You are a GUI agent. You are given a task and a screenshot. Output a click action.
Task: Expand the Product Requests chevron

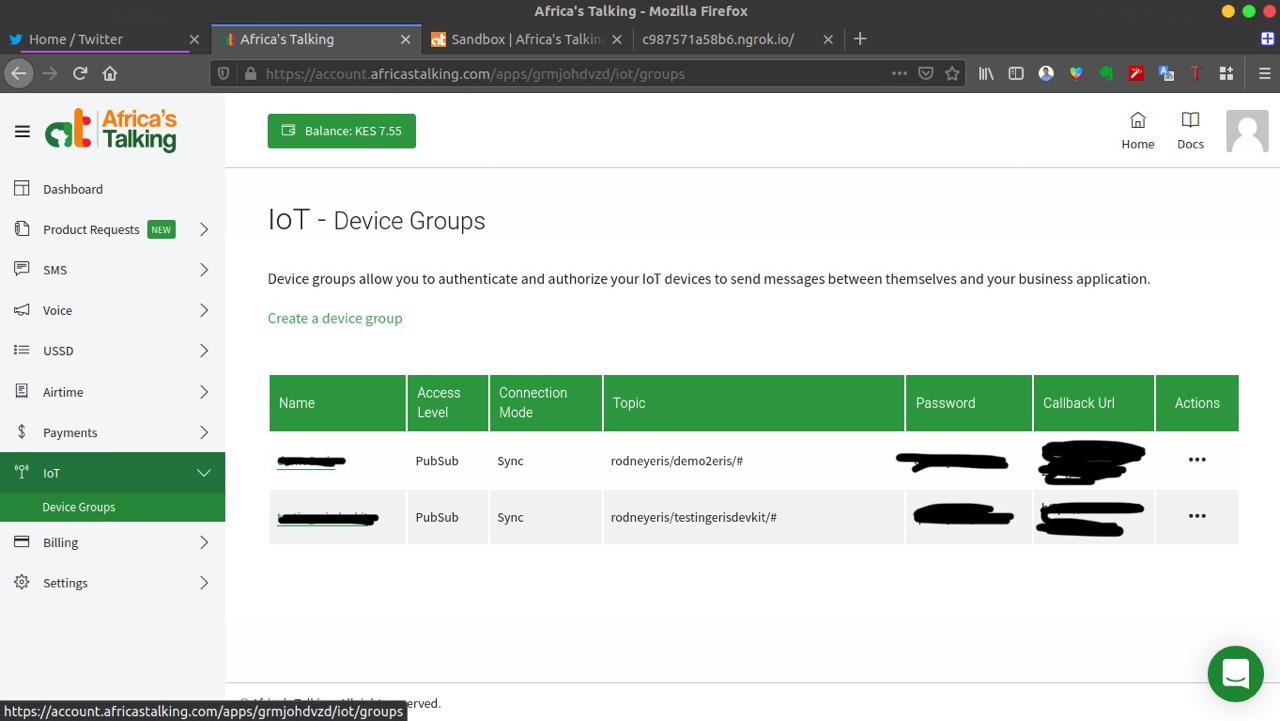(204, 229)
